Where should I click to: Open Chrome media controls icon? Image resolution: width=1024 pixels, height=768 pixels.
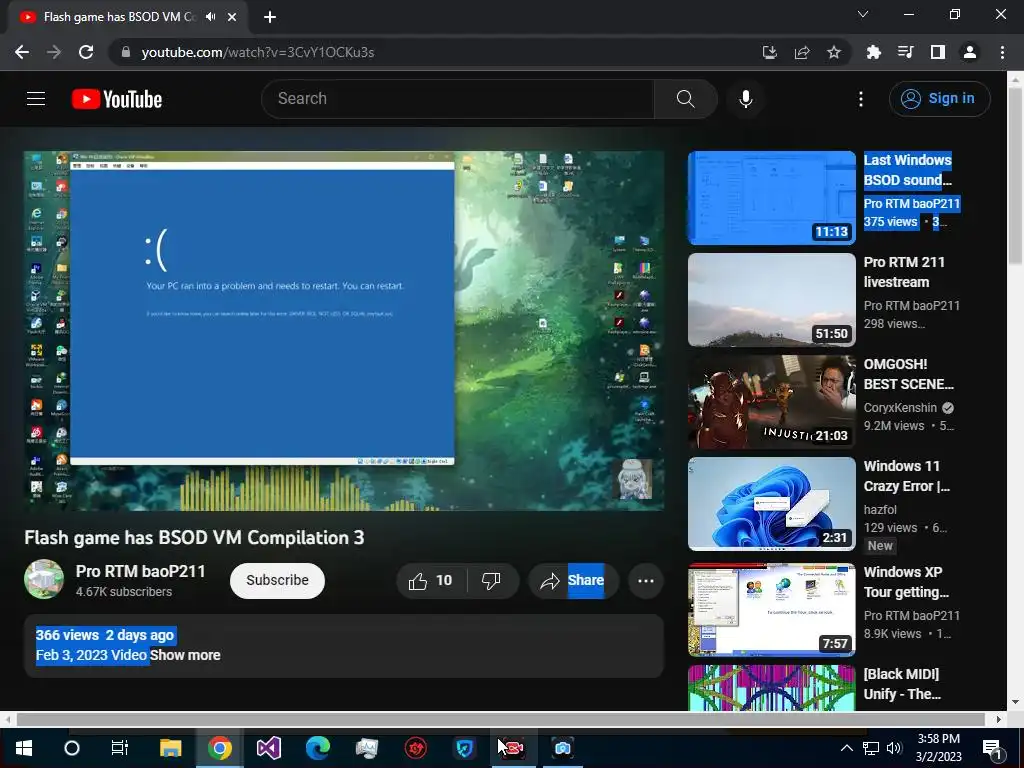(905, 52)
